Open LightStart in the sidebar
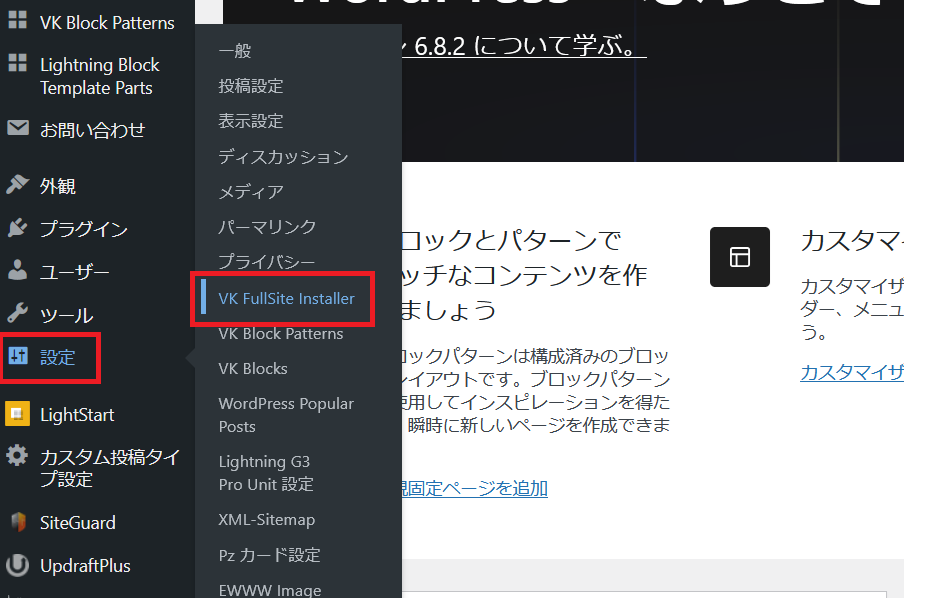The width and height of the screenshot is (936, 598). (x=77, y=414)
